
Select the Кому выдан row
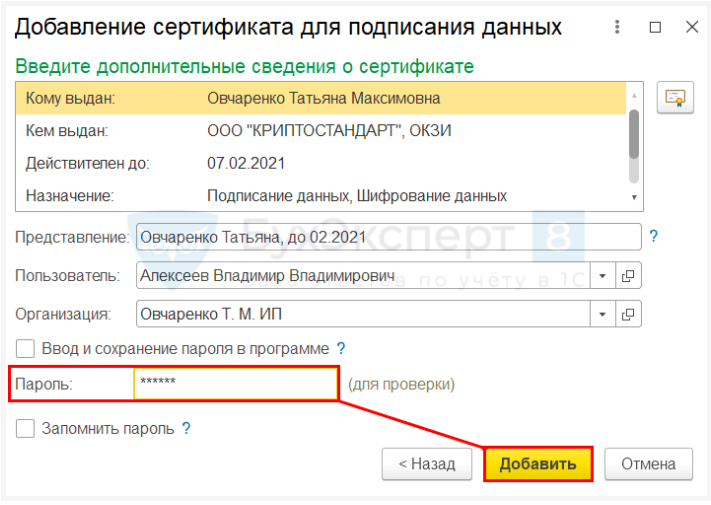point(321,98)
